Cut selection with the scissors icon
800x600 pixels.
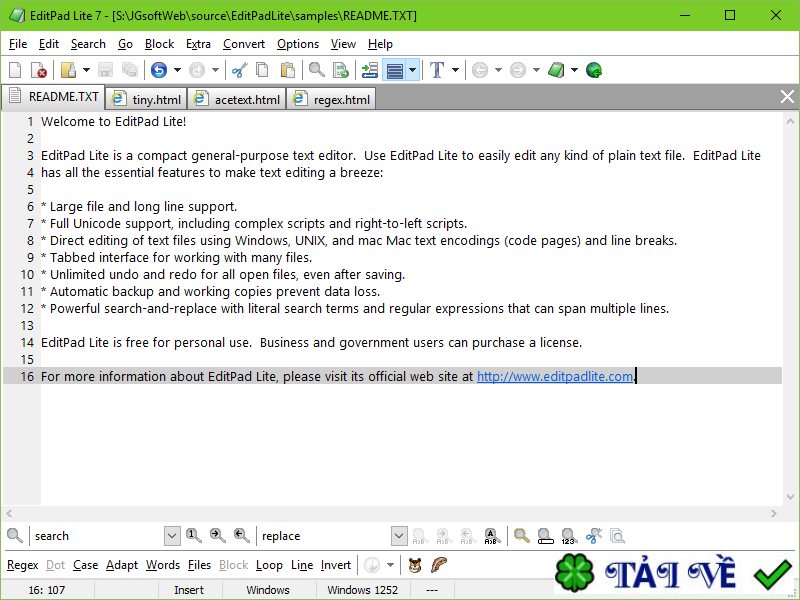(x=239, y=70)
